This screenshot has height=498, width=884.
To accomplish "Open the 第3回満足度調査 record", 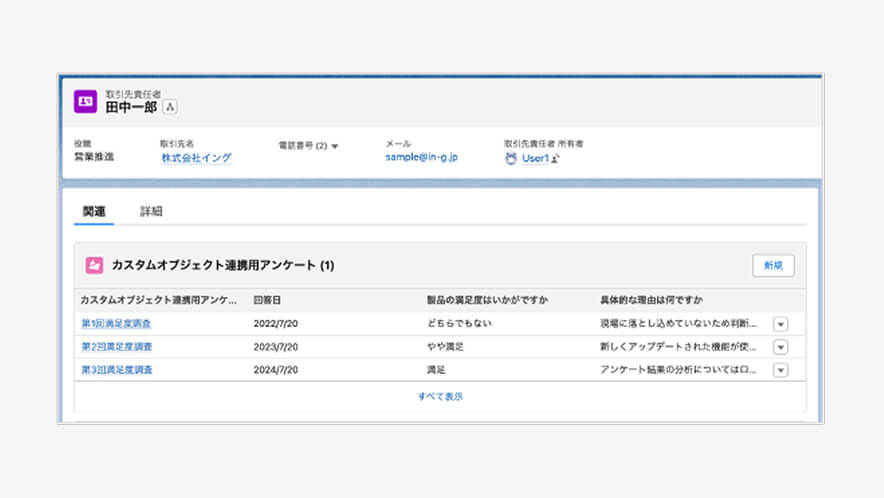I will coord(117,370).
